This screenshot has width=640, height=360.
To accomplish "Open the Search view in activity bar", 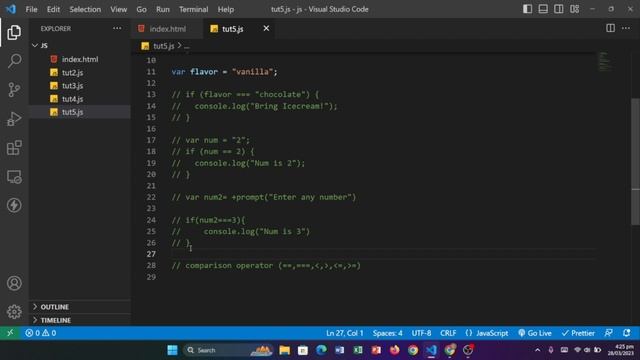I will [14, 61].
